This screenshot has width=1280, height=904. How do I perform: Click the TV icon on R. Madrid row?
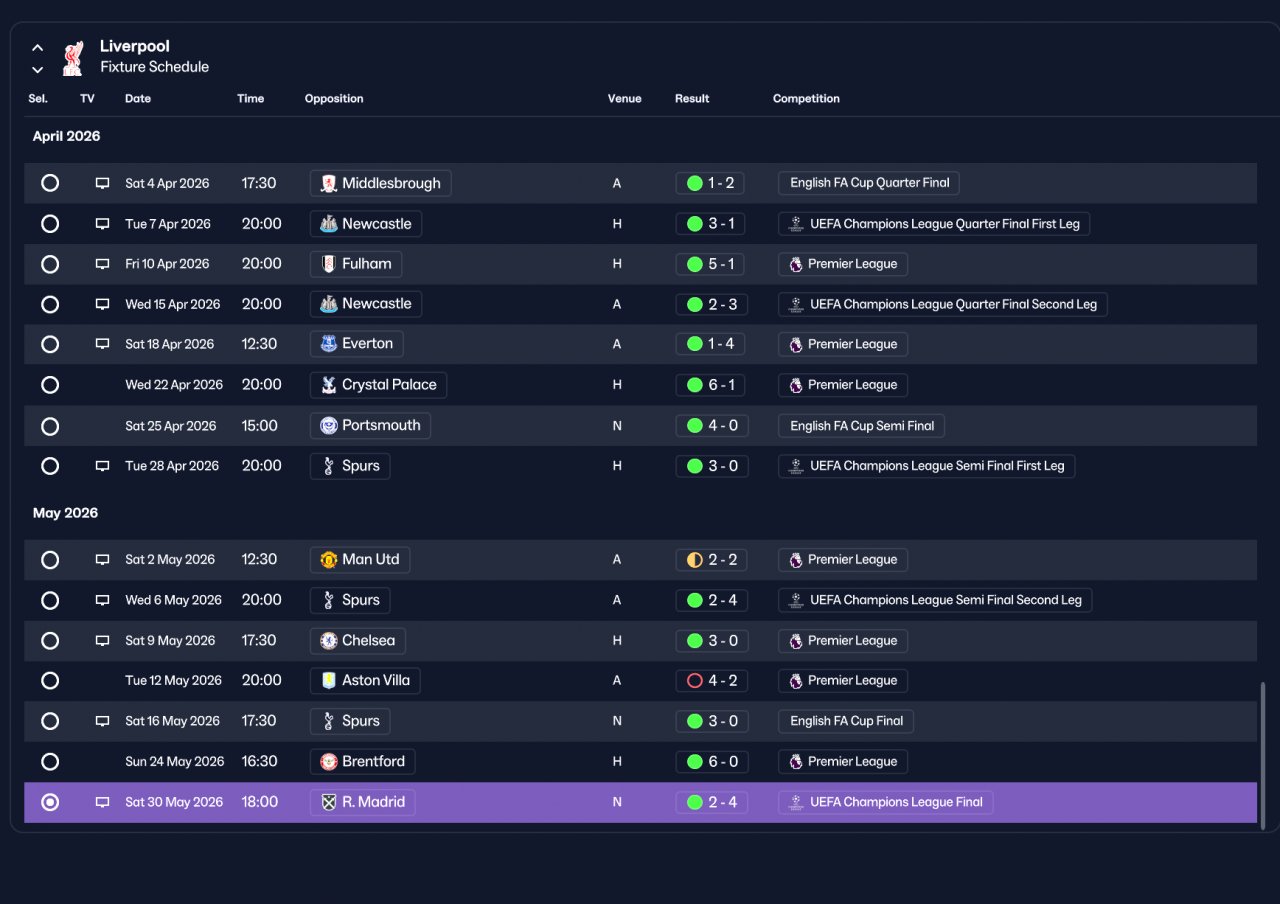point(102,802)
